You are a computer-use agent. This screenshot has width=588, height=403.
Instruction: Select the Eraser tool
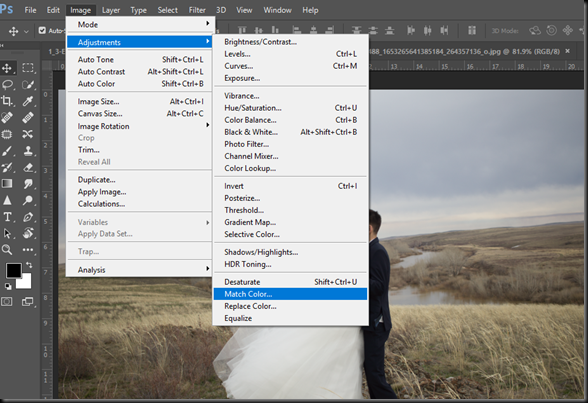pos(27,167)
